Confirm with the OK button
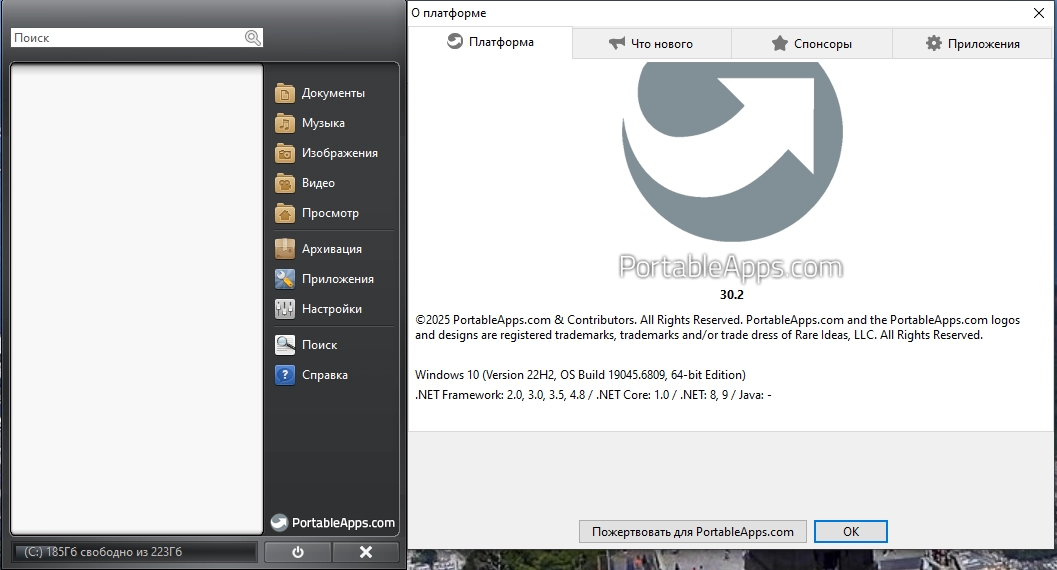The height and width of the screenshot is (570, 1057). tap(851, 532)
